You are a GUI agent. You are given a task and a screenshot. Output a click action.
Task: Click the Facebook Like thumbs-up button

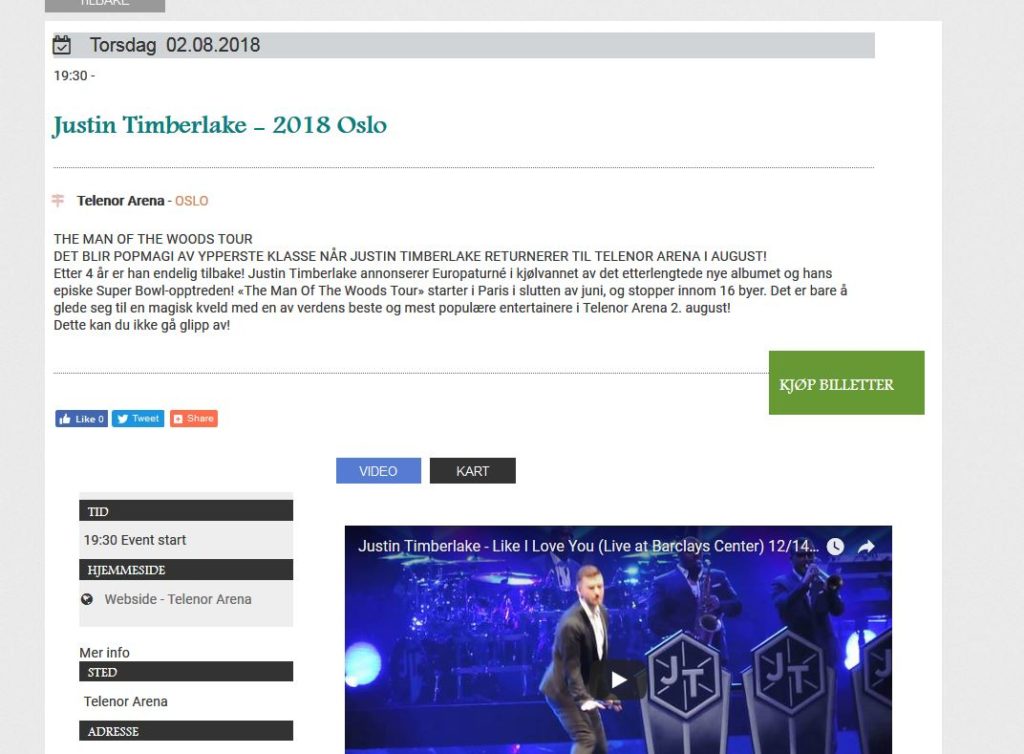coord(82,419)
